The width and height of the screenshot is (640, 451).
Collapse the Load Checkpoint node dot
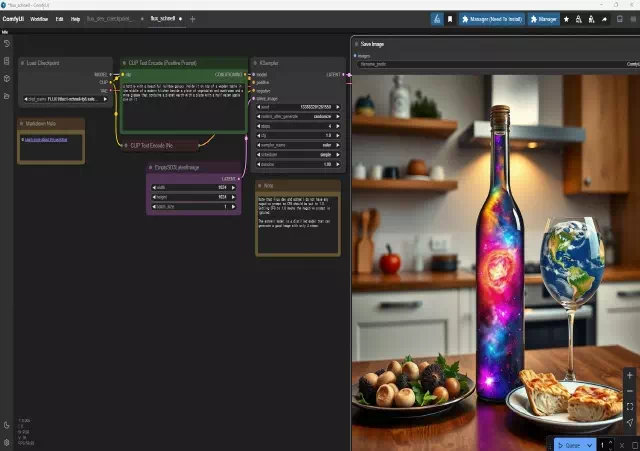point(22,62)
